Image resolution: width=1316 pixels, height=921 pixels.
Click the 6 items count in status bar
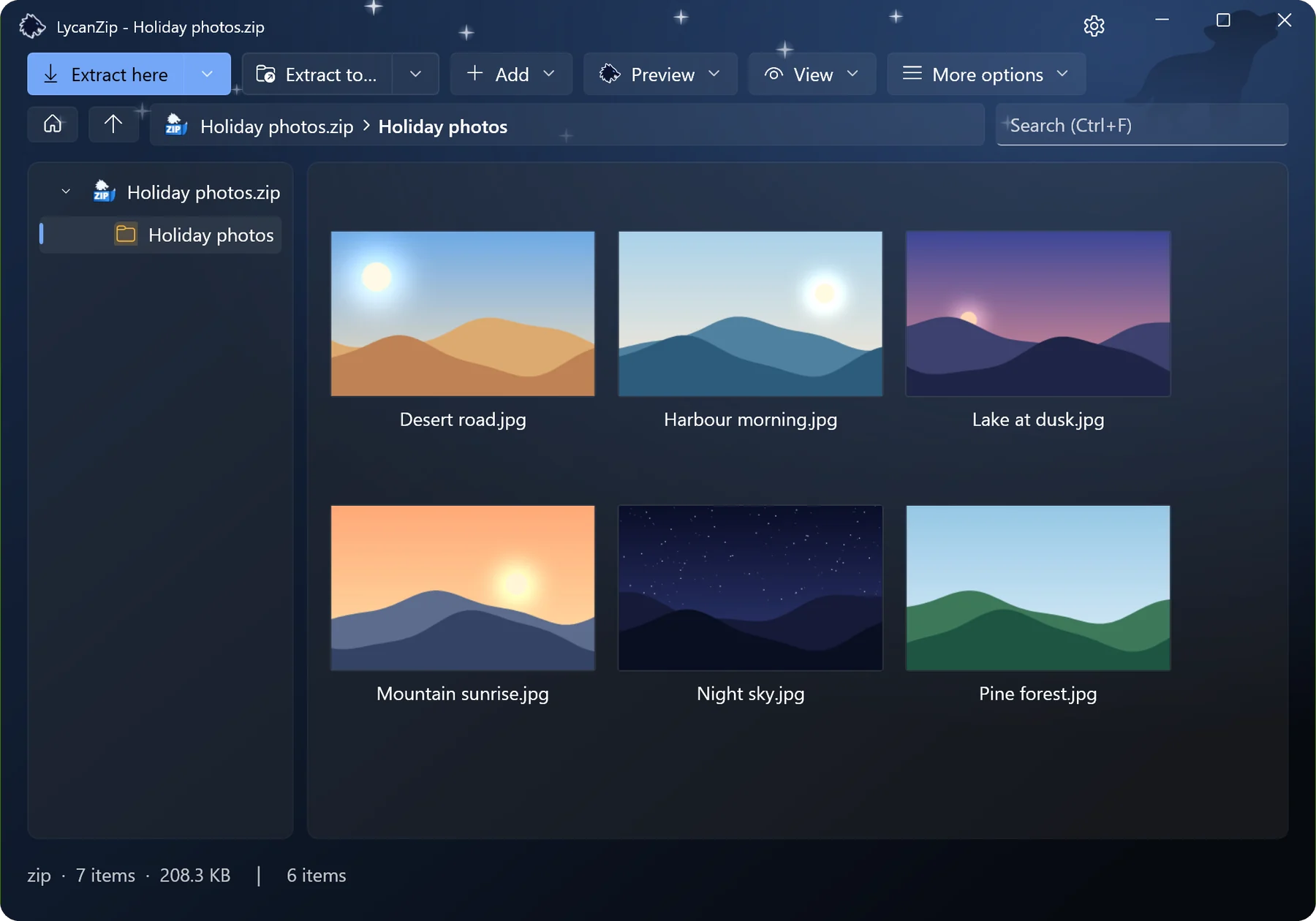pos(317,875)
